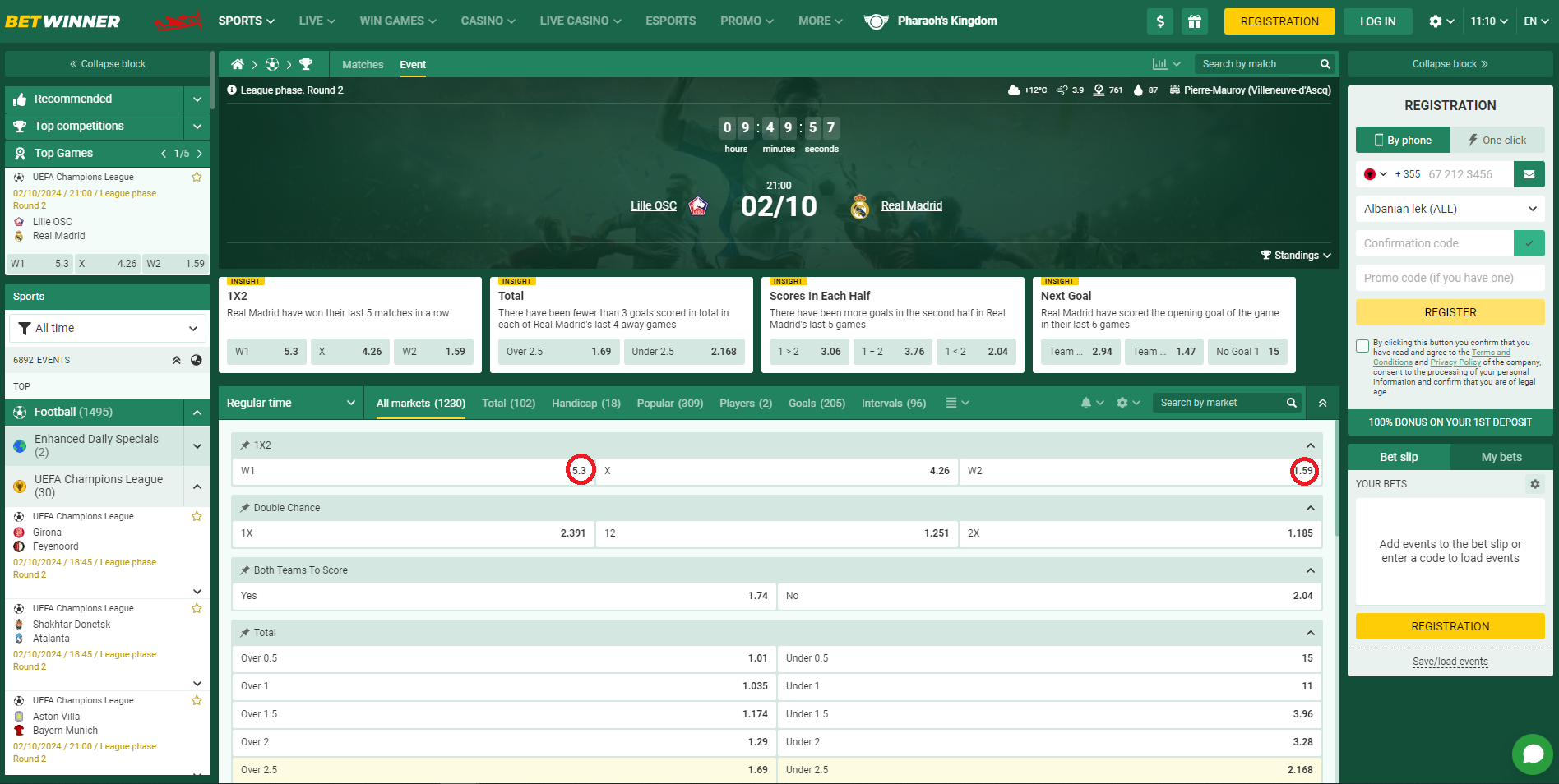
Task: Switch to My bets tab
Action: [1501, 457]
